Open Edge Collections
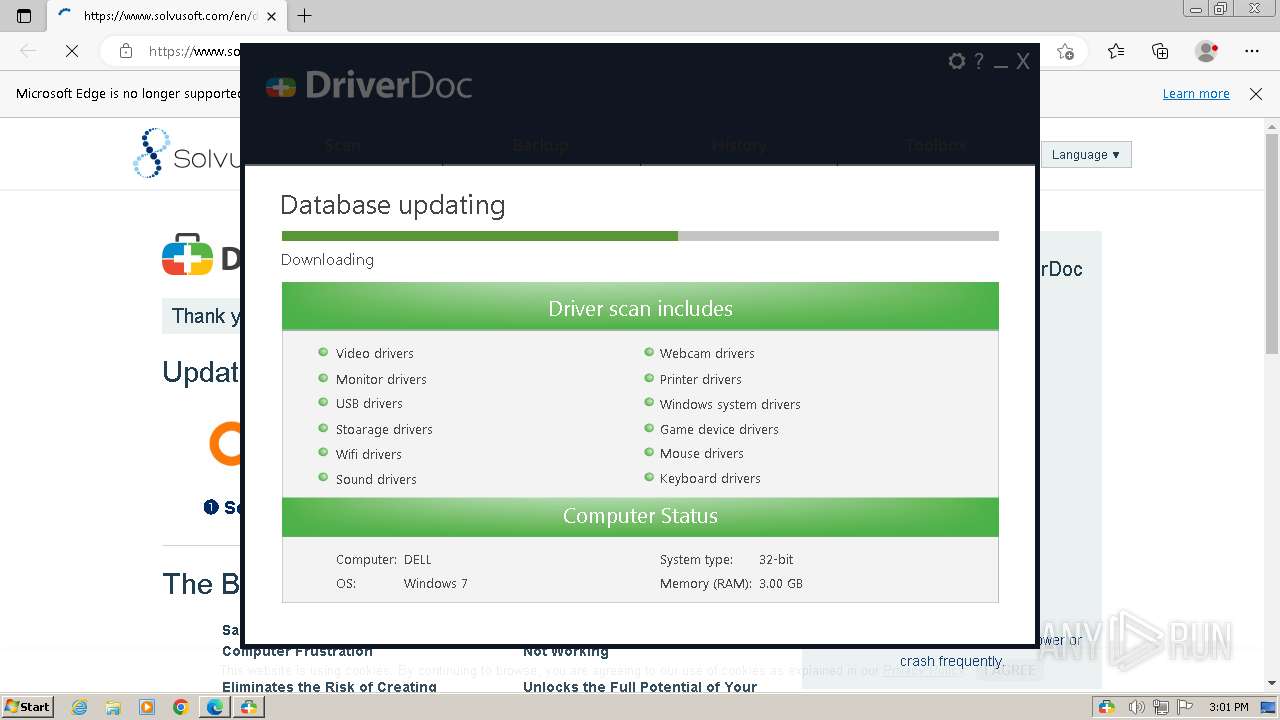Image resolution: width=1280 pixels, height=720 pixels. 1160,51
